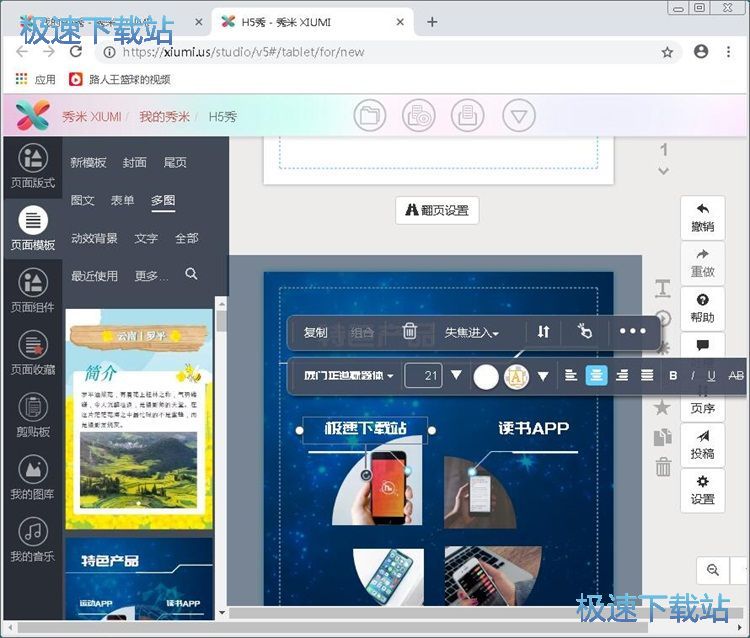Image resolution: width=750 pixels, height=638 pixels.
Task: Select the 文字 category
Action: click(146, 238)
